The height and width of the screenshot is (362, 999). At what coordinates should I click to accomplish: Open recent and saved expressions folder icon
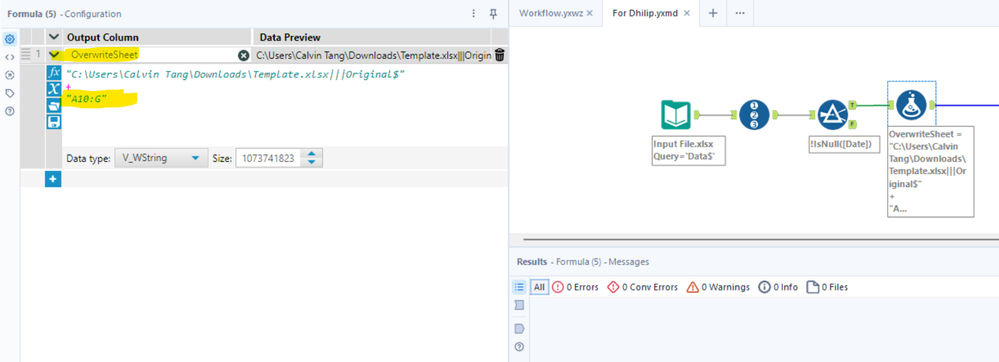tap(54, 105)
